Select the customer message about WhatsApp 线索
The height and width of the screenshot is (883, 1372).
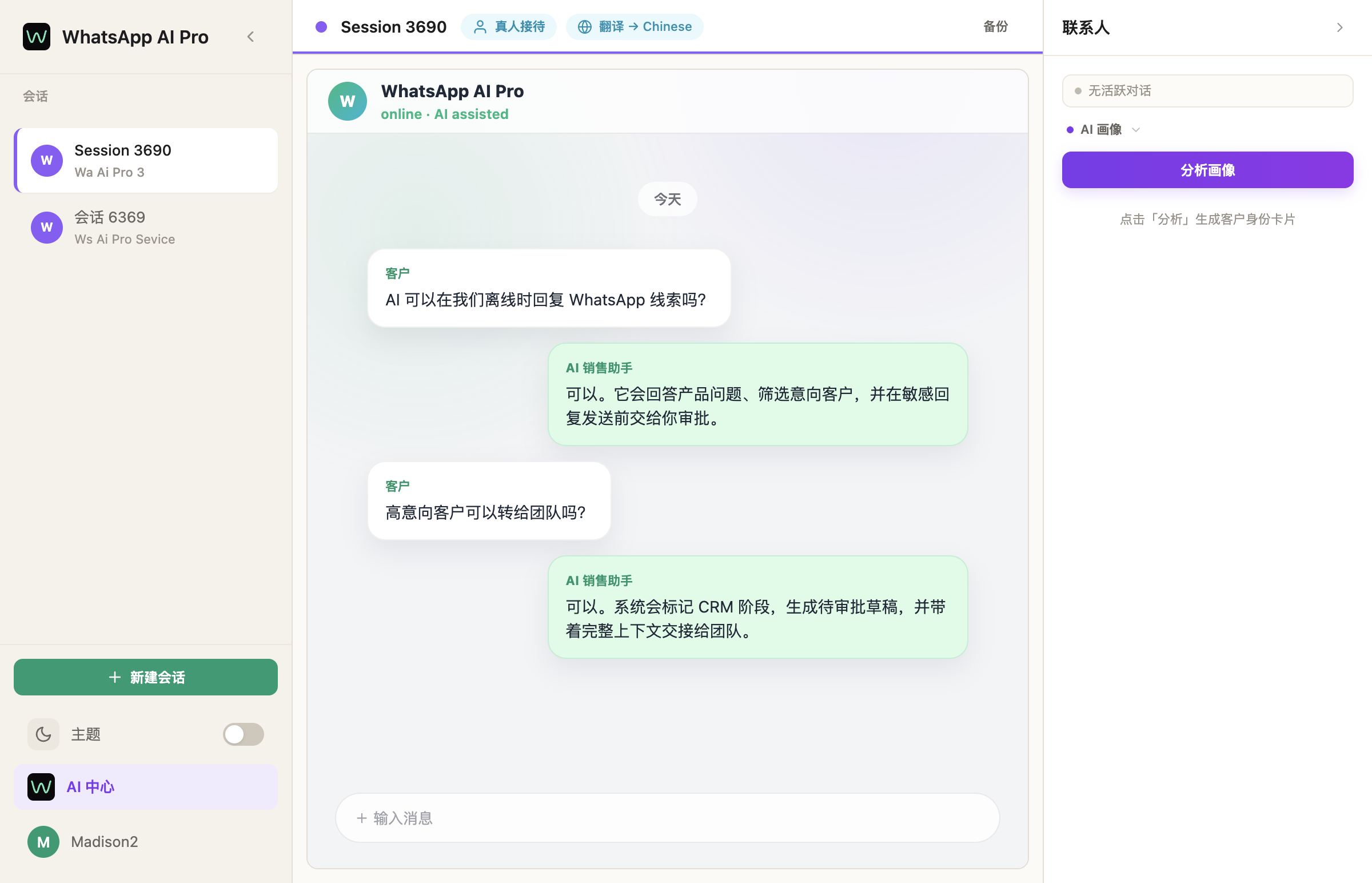[549, 288]
